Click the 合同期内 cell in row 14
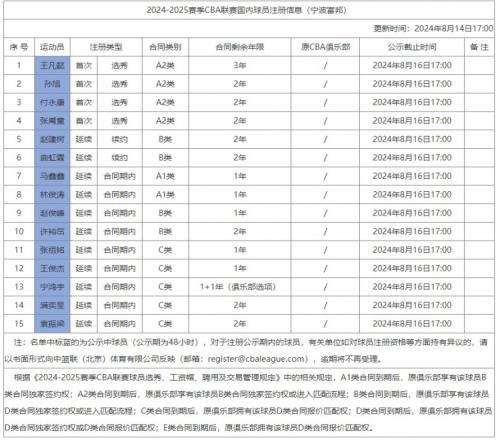The image size is (500, 440). click(120, 305)
